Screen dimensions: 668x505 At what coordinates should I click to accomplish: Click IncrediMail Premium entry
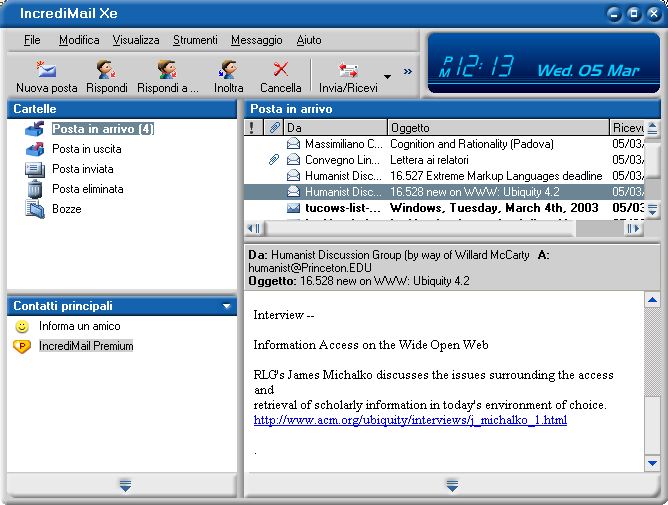(x=86, y=346)
